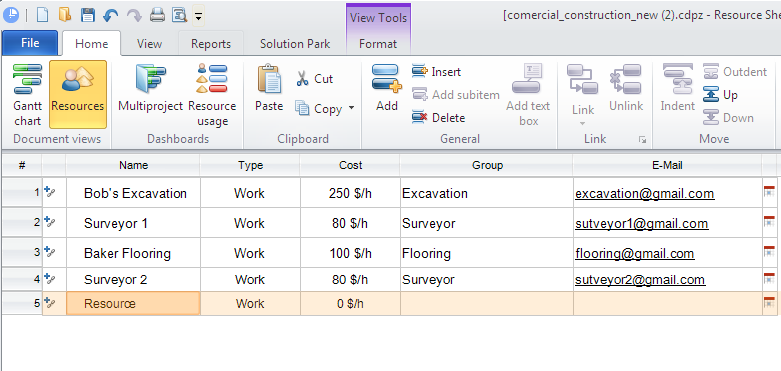Click the flag icon at end of row 5
Image resolution: width=781 pixels, height=371 pixels.
coord(769,303)
